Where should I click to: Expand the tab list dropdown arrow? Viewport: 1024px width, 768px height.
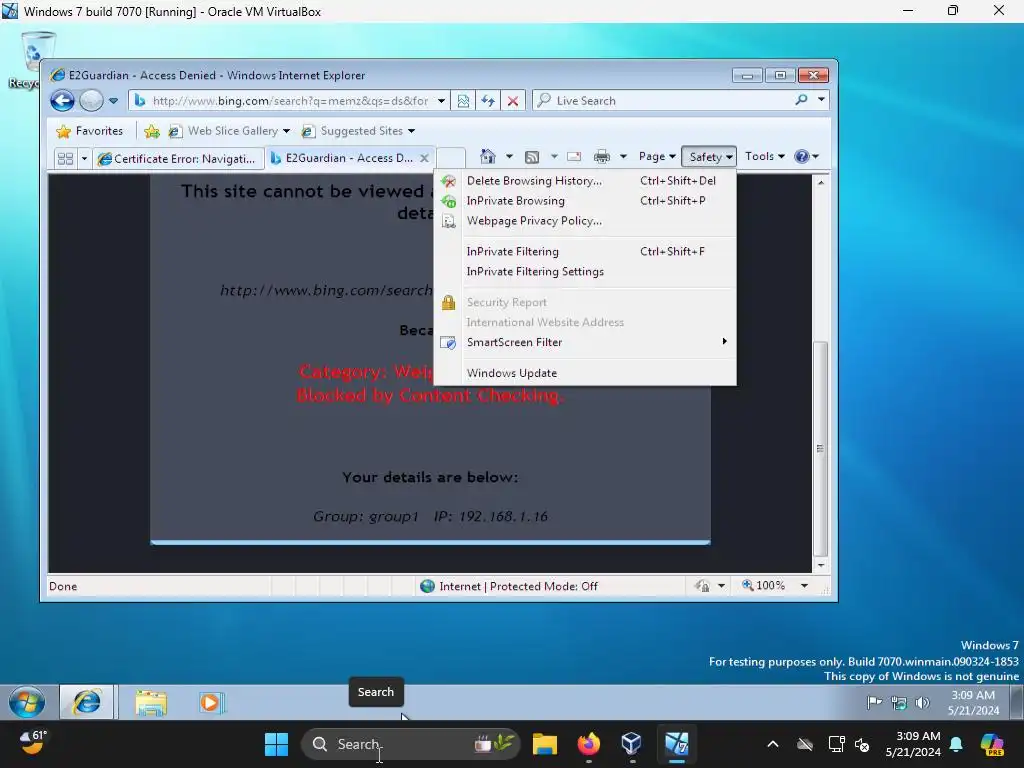84,158
